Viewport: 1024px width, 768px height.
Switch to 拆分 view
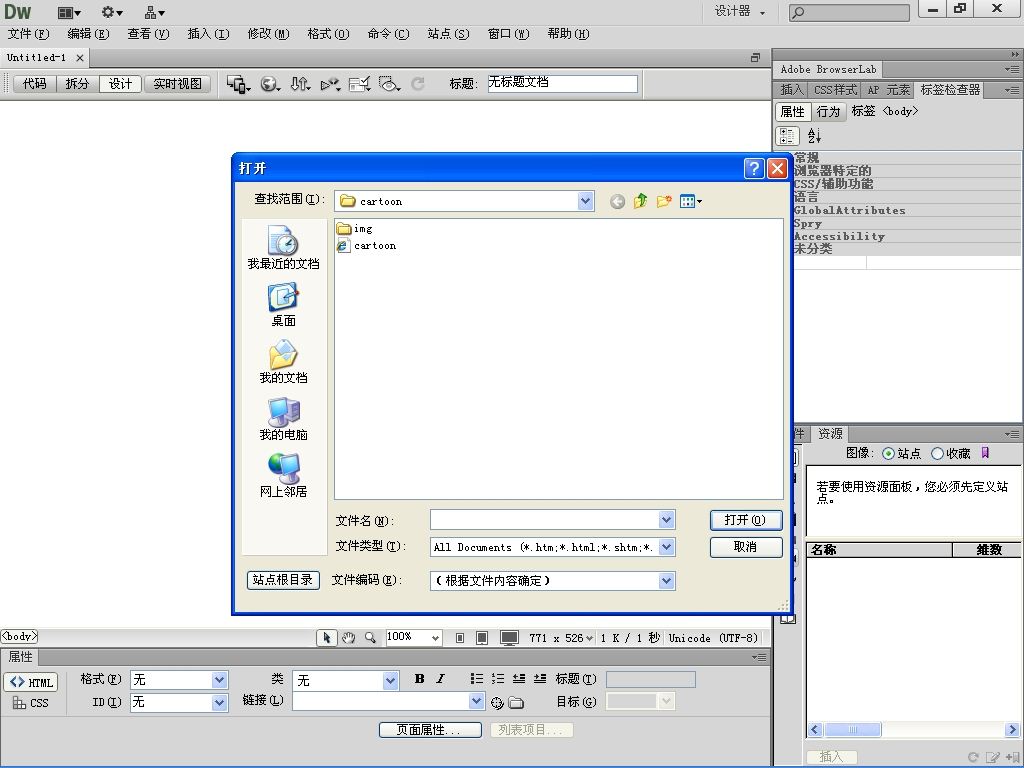tap(77, 84)
